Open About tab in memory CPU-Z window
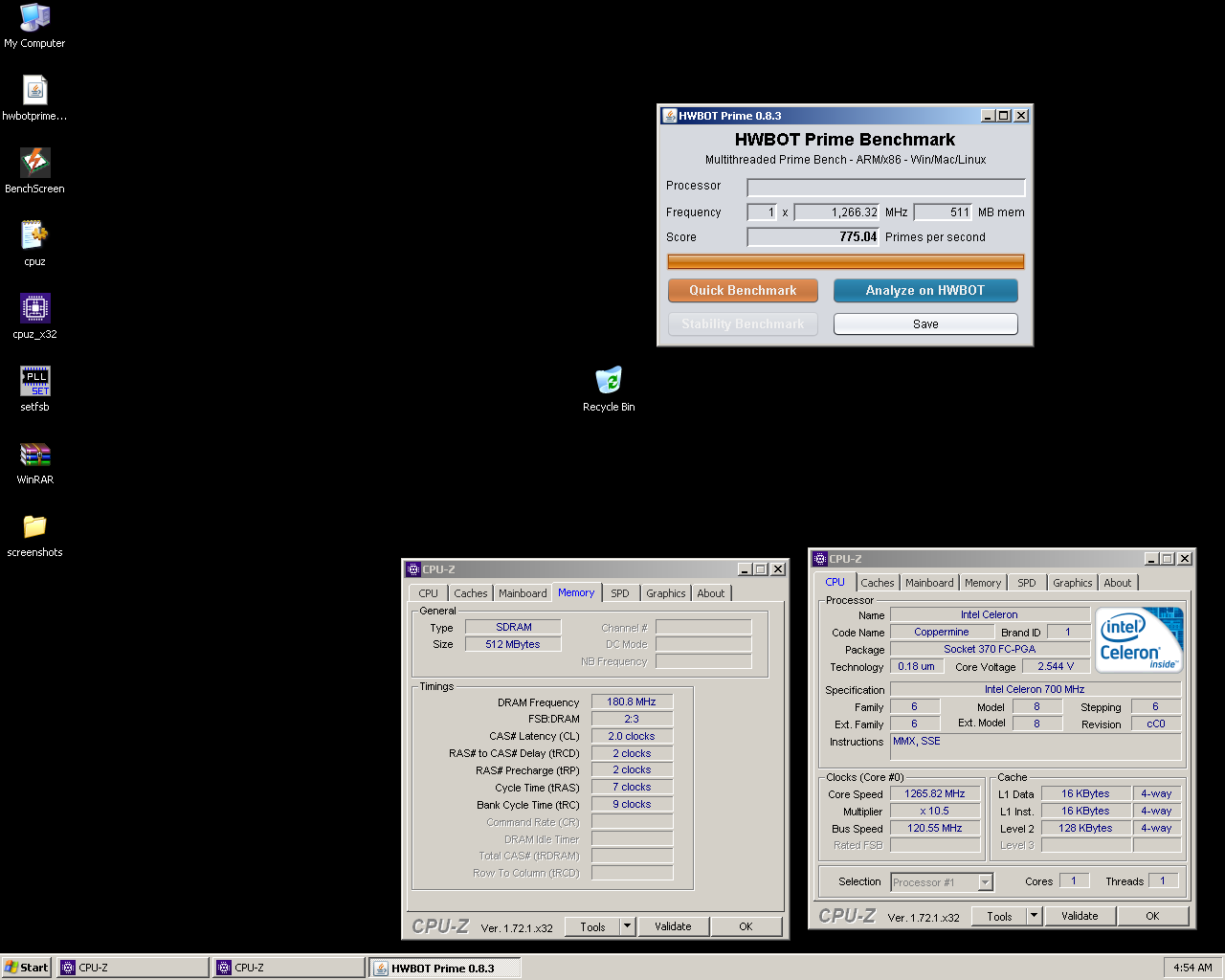1225x980 pixels. coord(711,593)
